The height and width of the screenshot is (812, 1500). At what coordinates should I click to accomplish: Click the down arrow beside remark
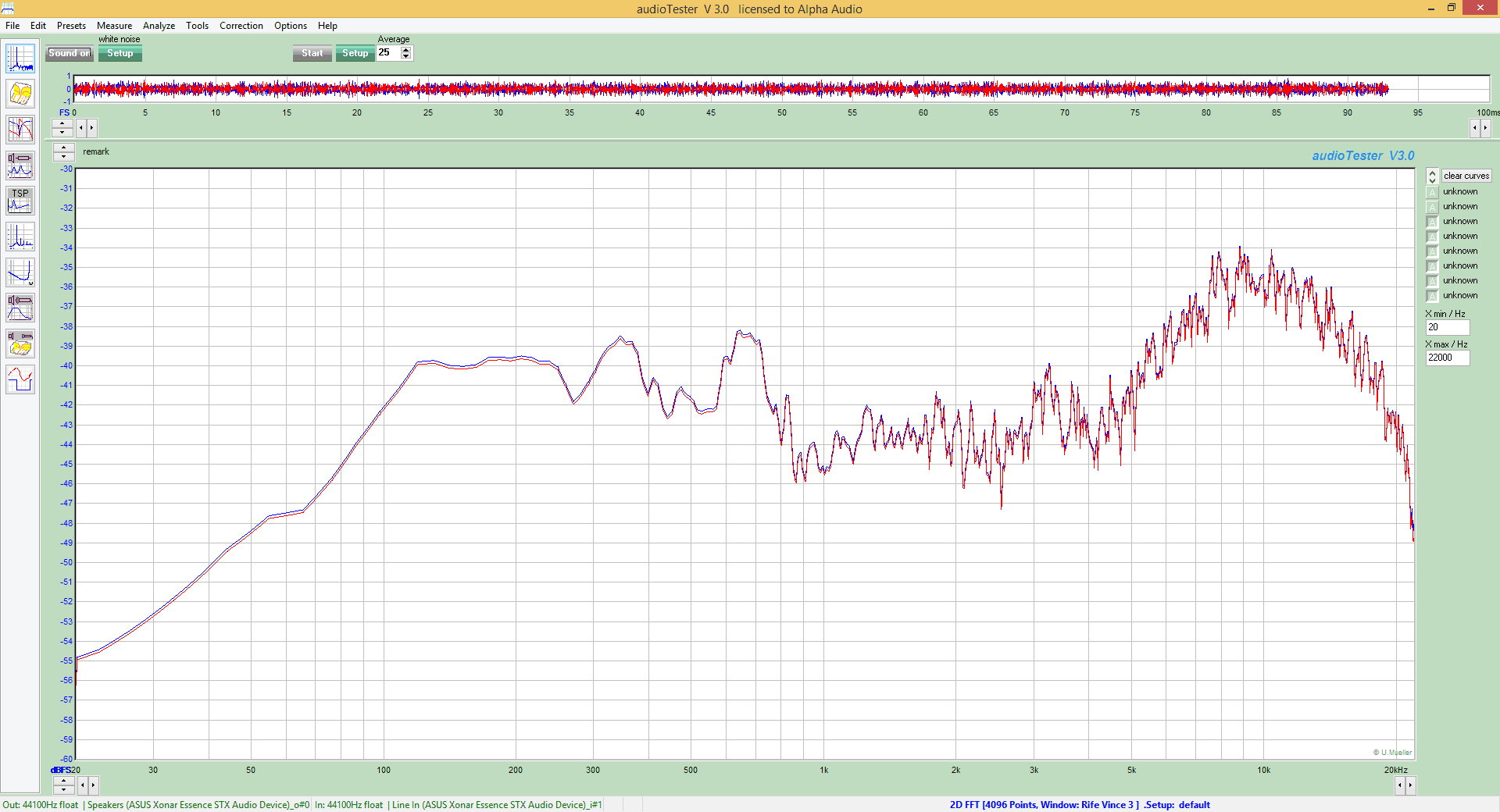click(63, 156)
